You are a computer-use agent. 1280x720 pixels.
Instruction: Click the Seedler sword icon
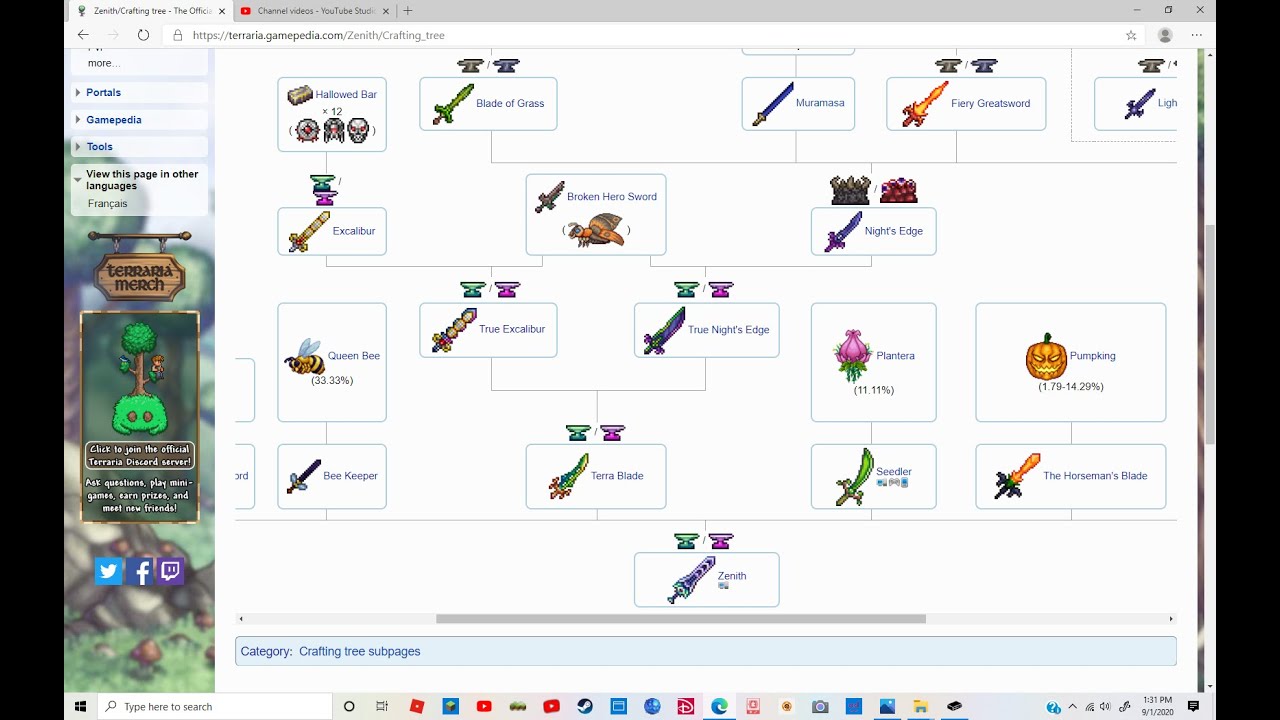pos(854,477)
